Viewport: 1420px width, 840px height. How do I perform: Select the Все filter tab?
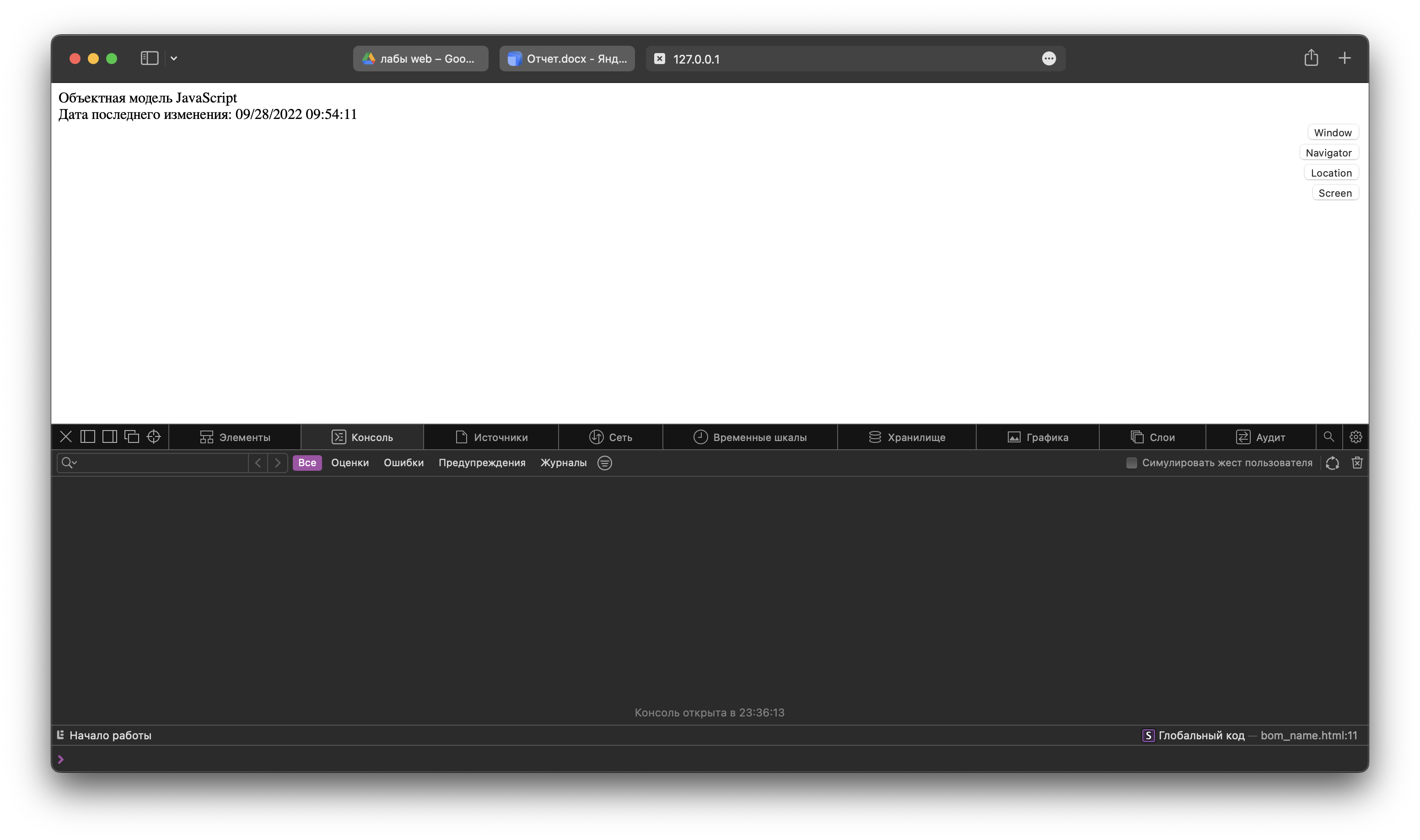(x=307, y=462)
